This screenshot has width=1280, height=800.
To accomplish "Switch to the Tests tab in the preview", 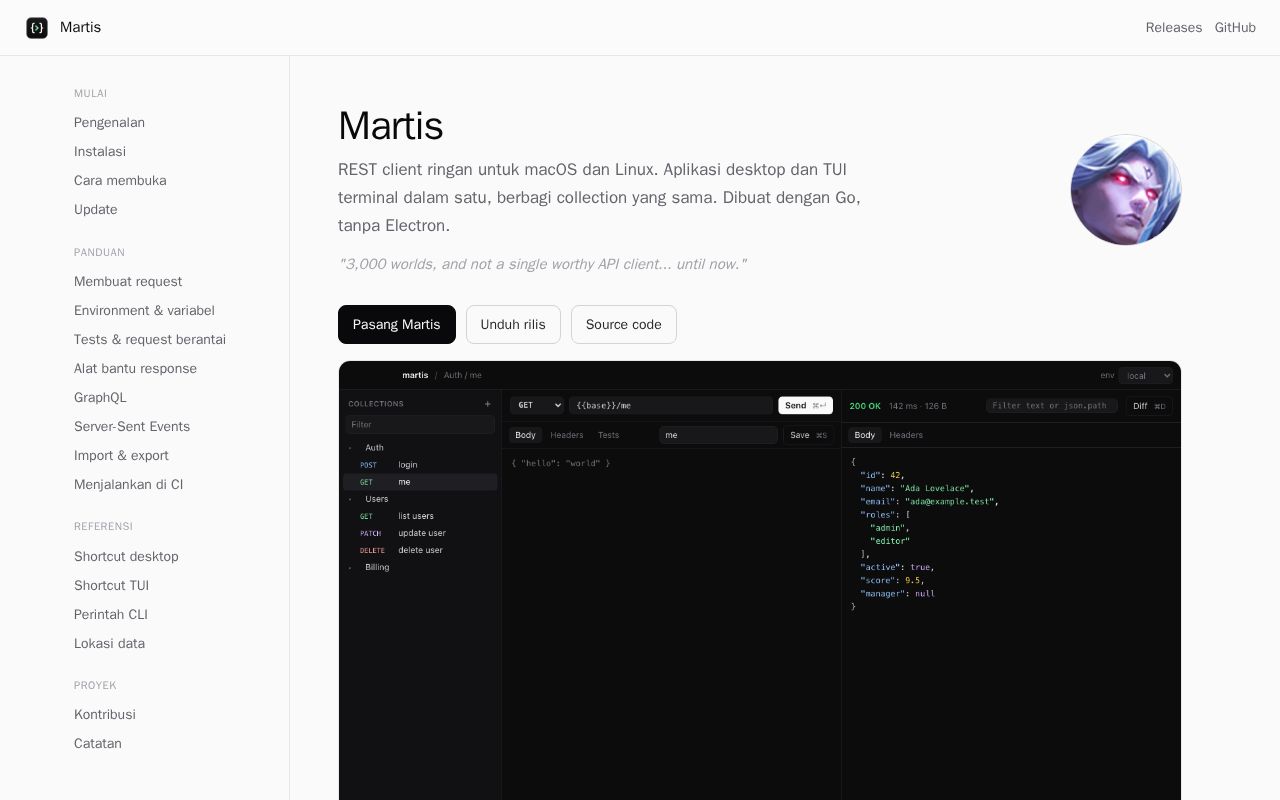I will pos(608,435).
